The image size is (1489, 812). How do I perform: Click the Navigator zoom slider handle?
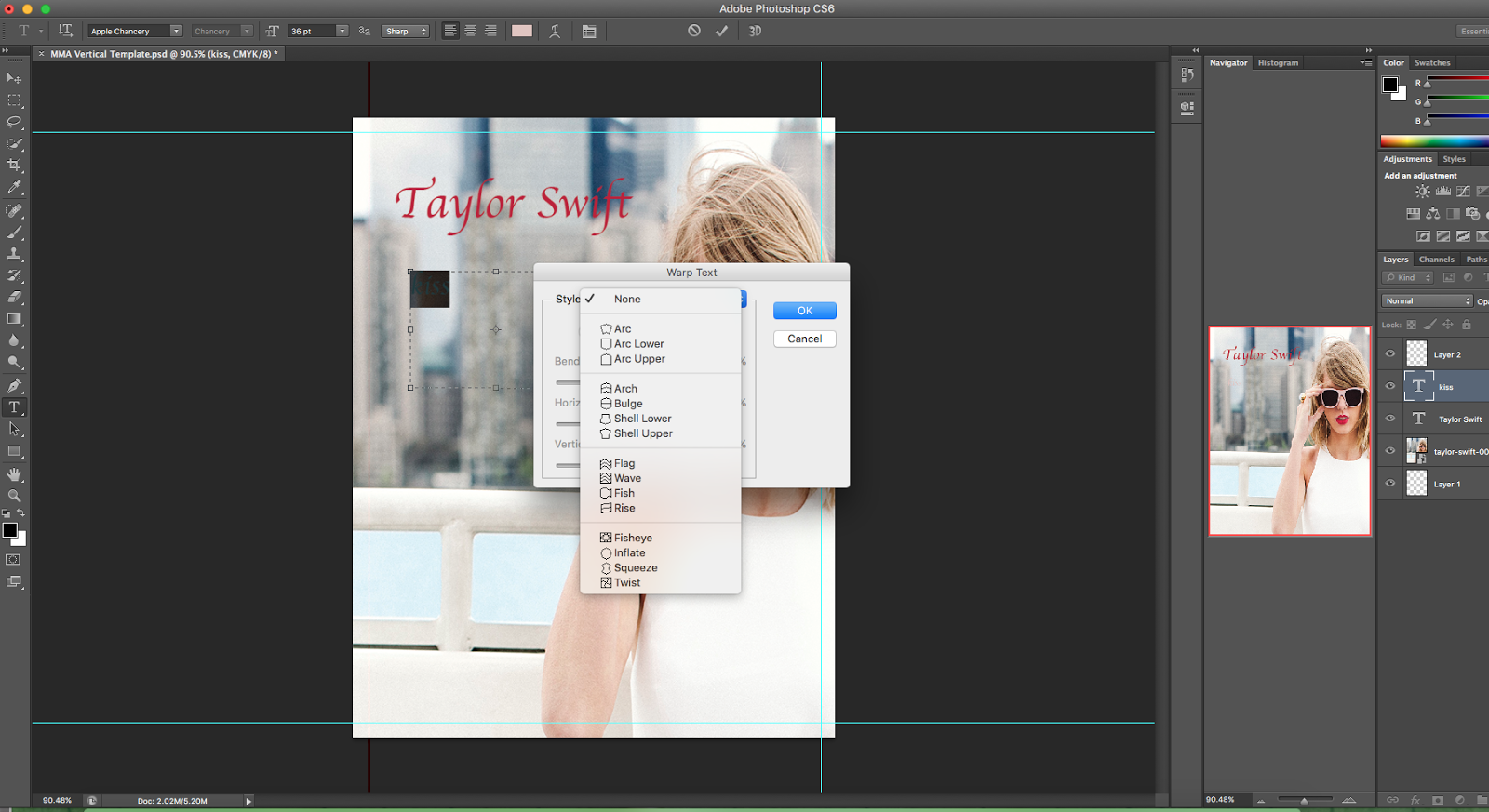coord(1304,800)
